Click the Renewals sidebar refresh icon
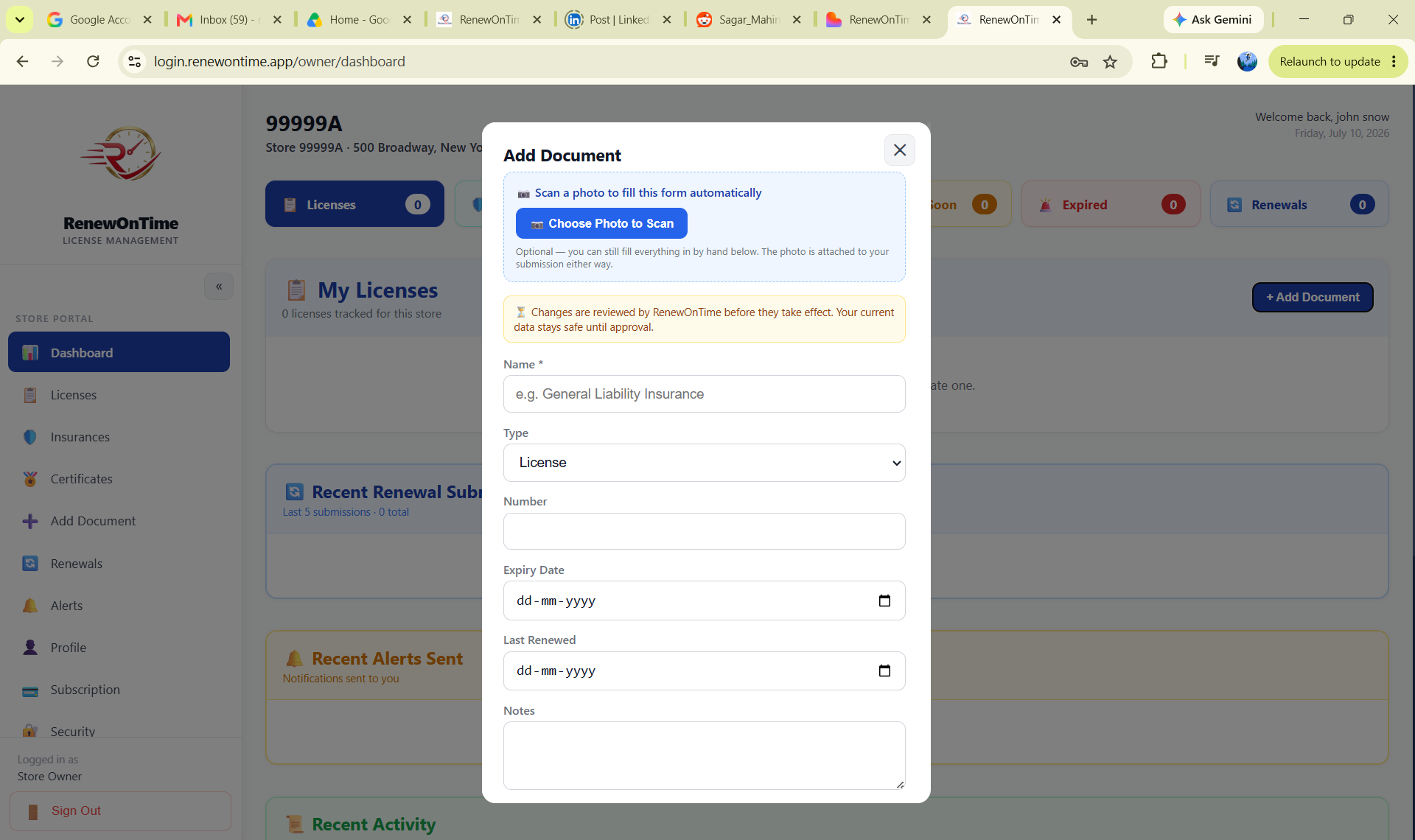The height and width of the screenshot is (840, 1415). pos(30,564)
